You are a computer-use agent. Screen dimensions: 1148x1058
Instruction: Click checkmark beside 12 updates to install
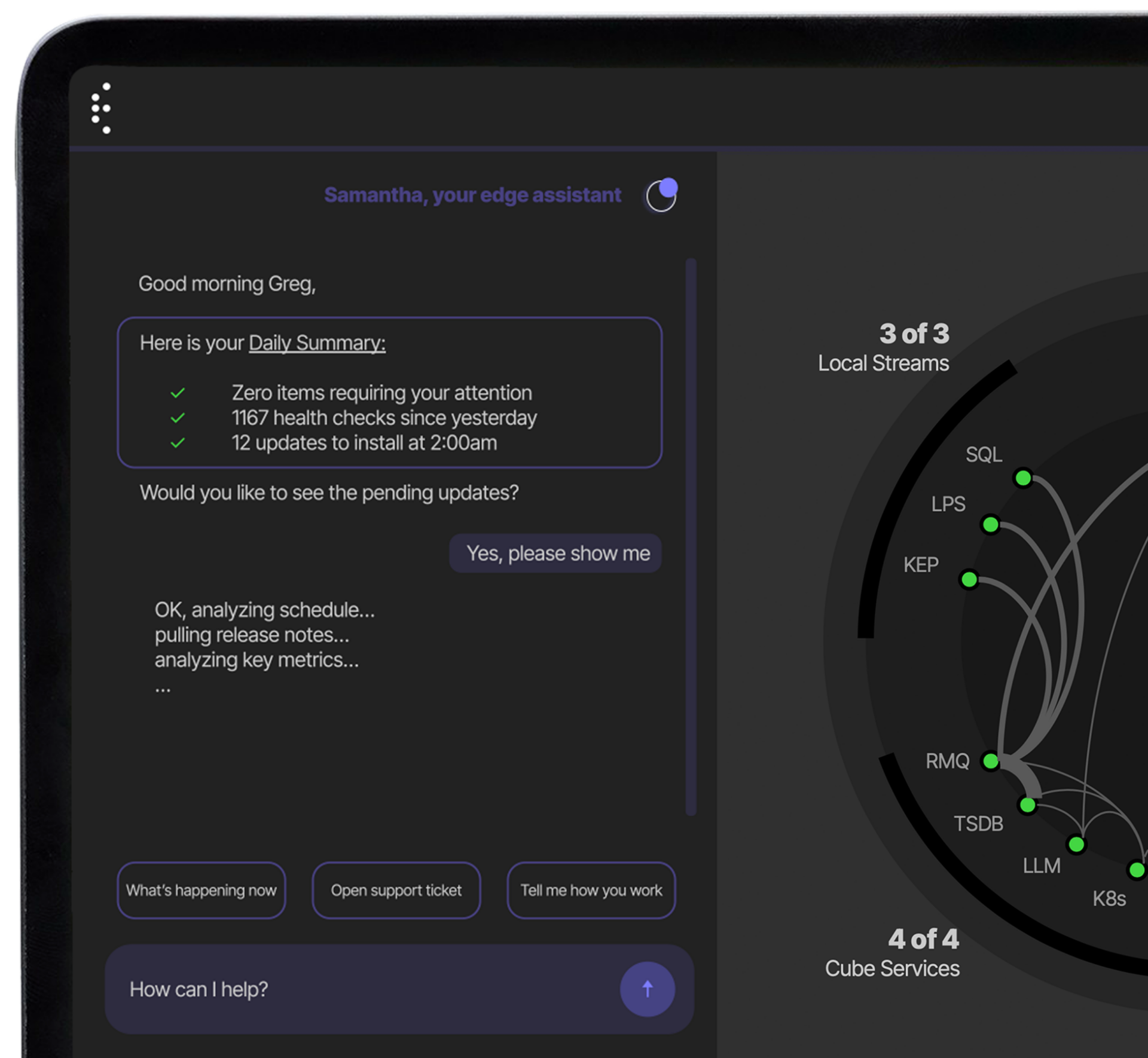pos(178,443)
